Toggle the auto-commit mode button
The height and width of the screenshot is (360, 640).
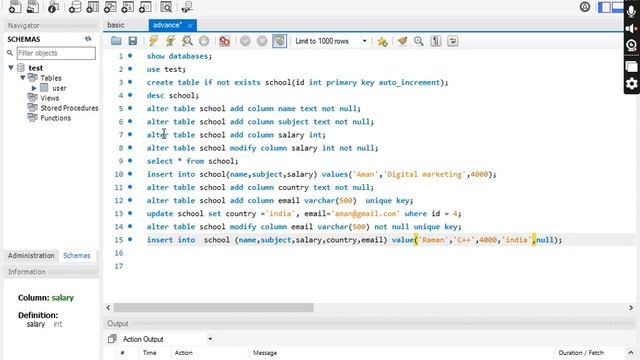click(x=280, y=41)
